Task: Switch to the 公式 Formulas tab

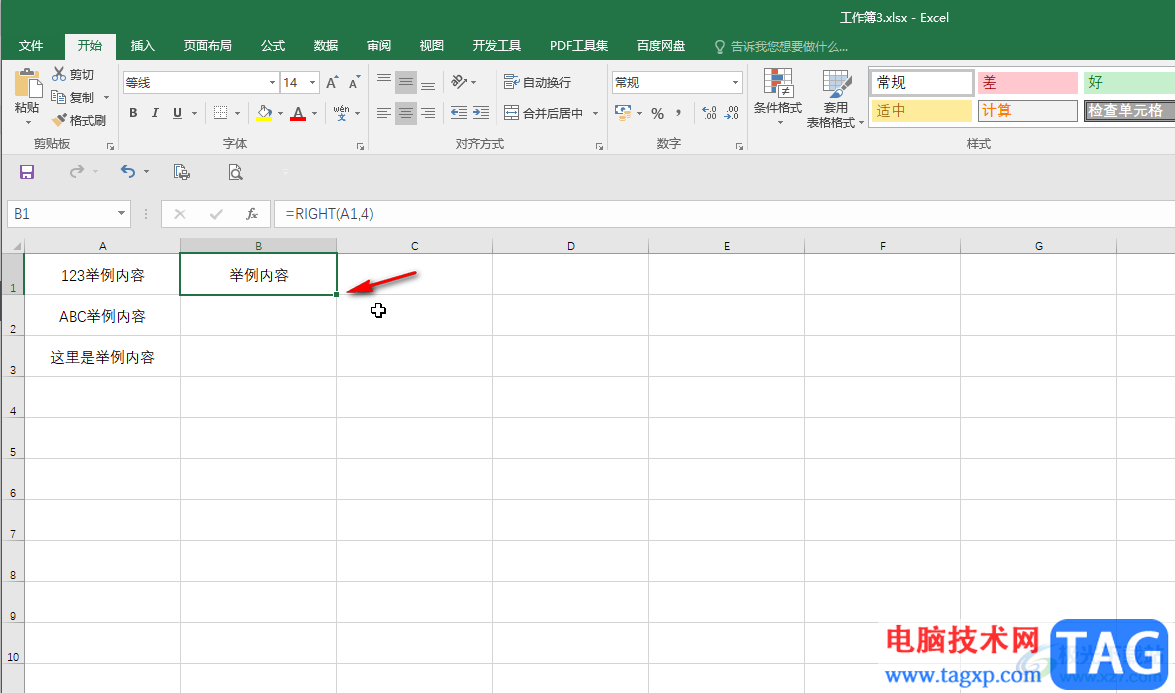Action: point(273,46)
